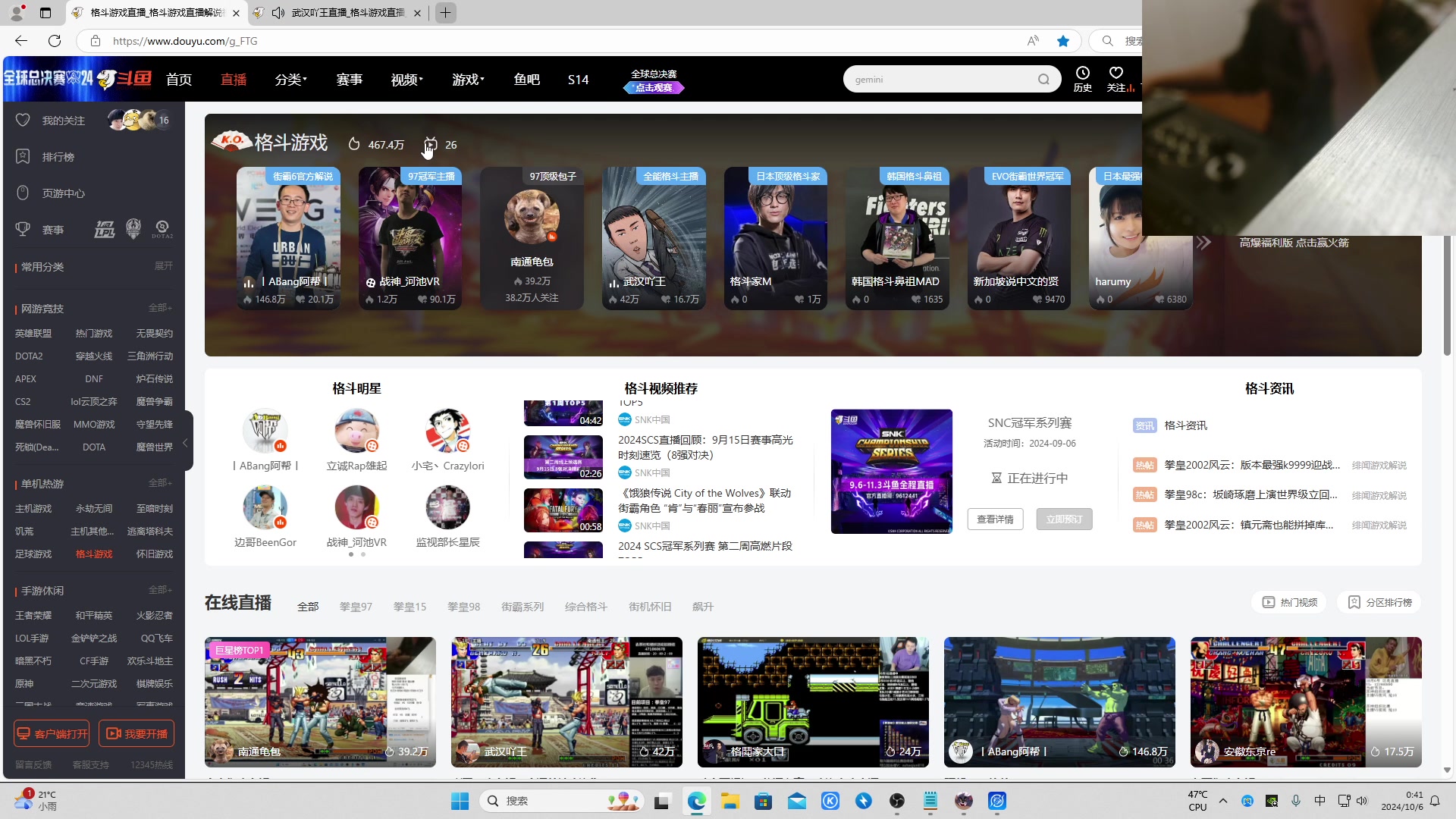Expand 单机热游 with 全部+

pos(160,483)
